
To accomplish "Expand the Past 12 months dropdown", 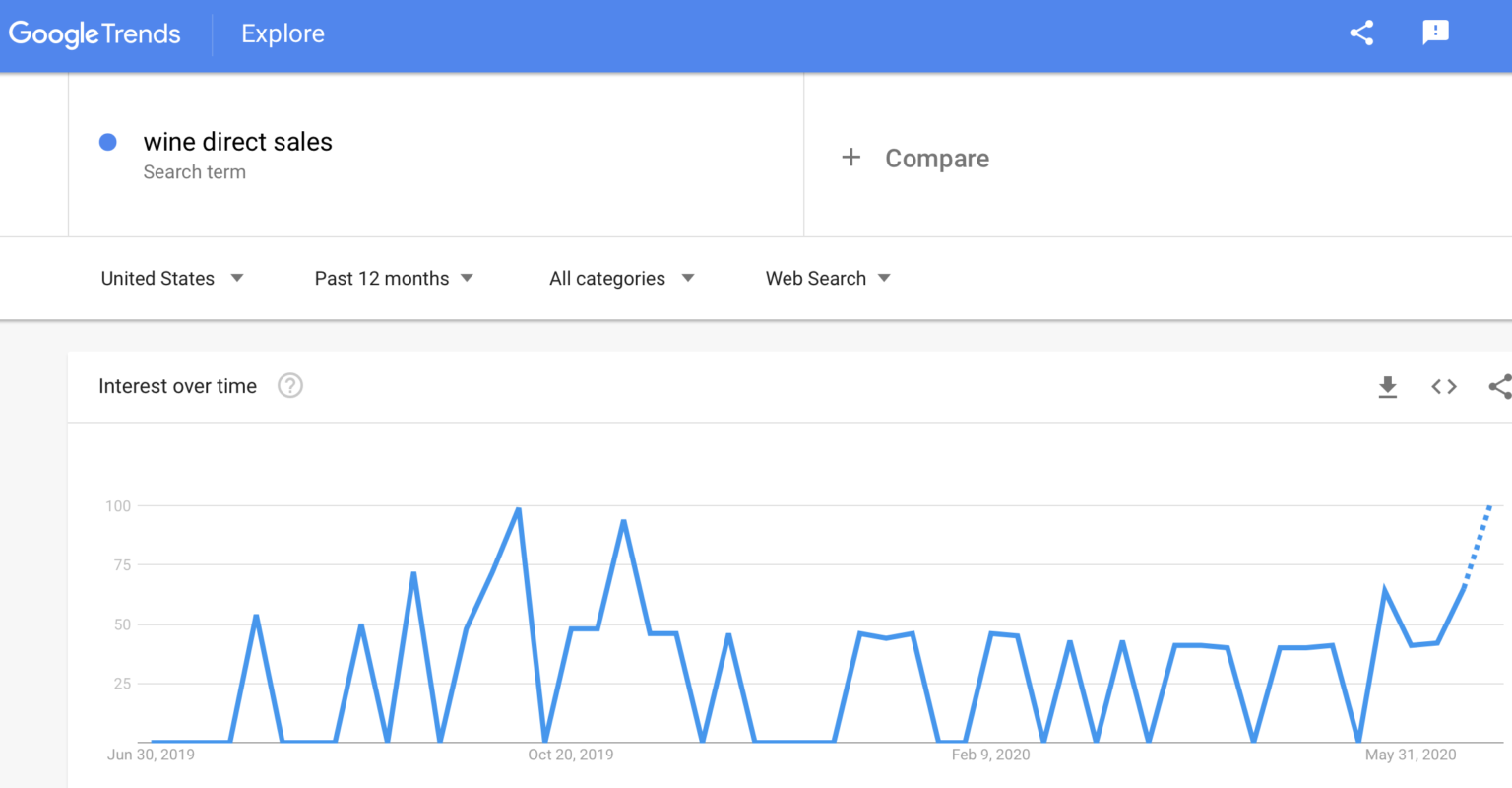I will tap(394, 279).
